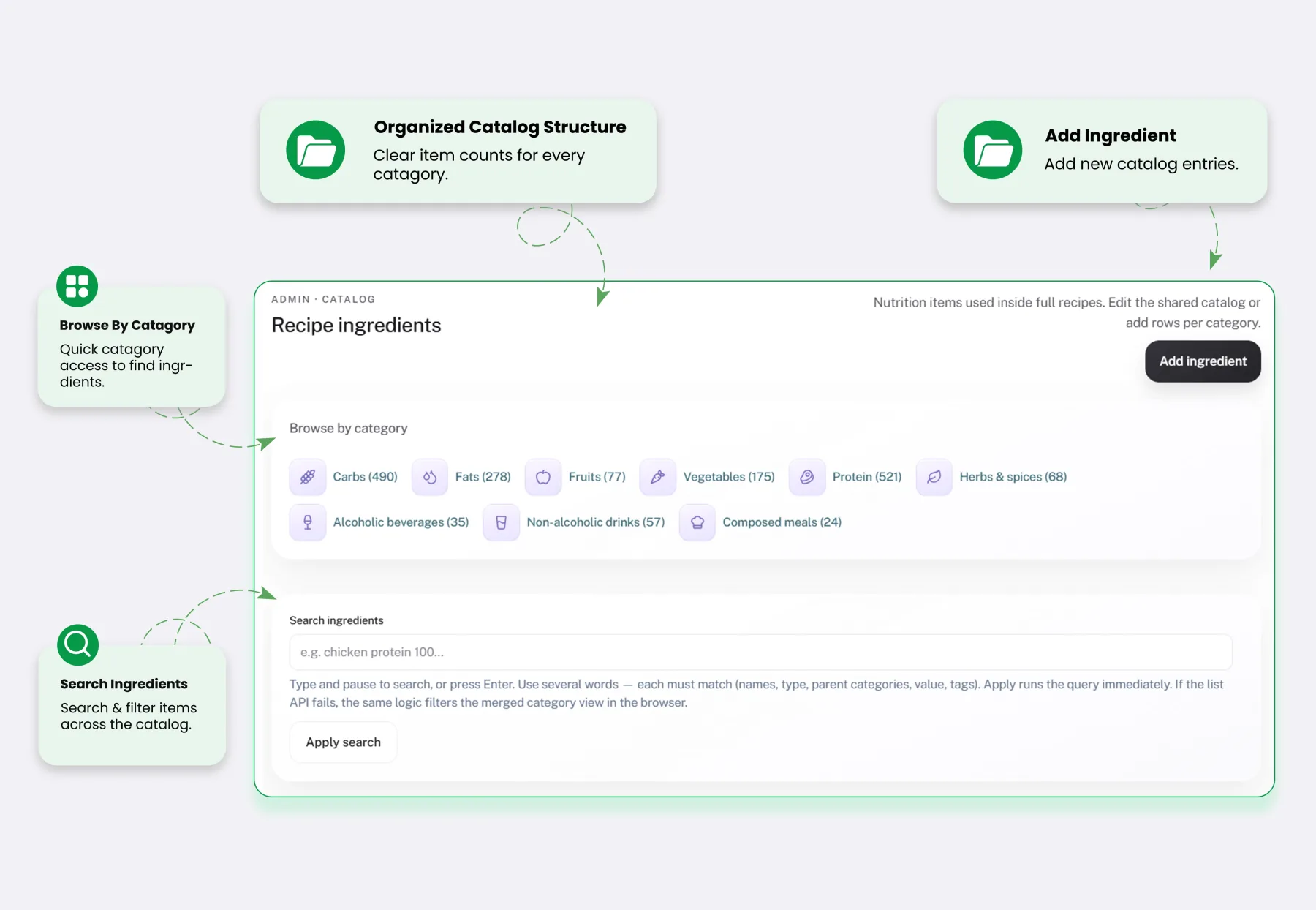Click the Recipe ingredients heading
Viewport: 1316px width, 910px height.
tap(356, 325)
